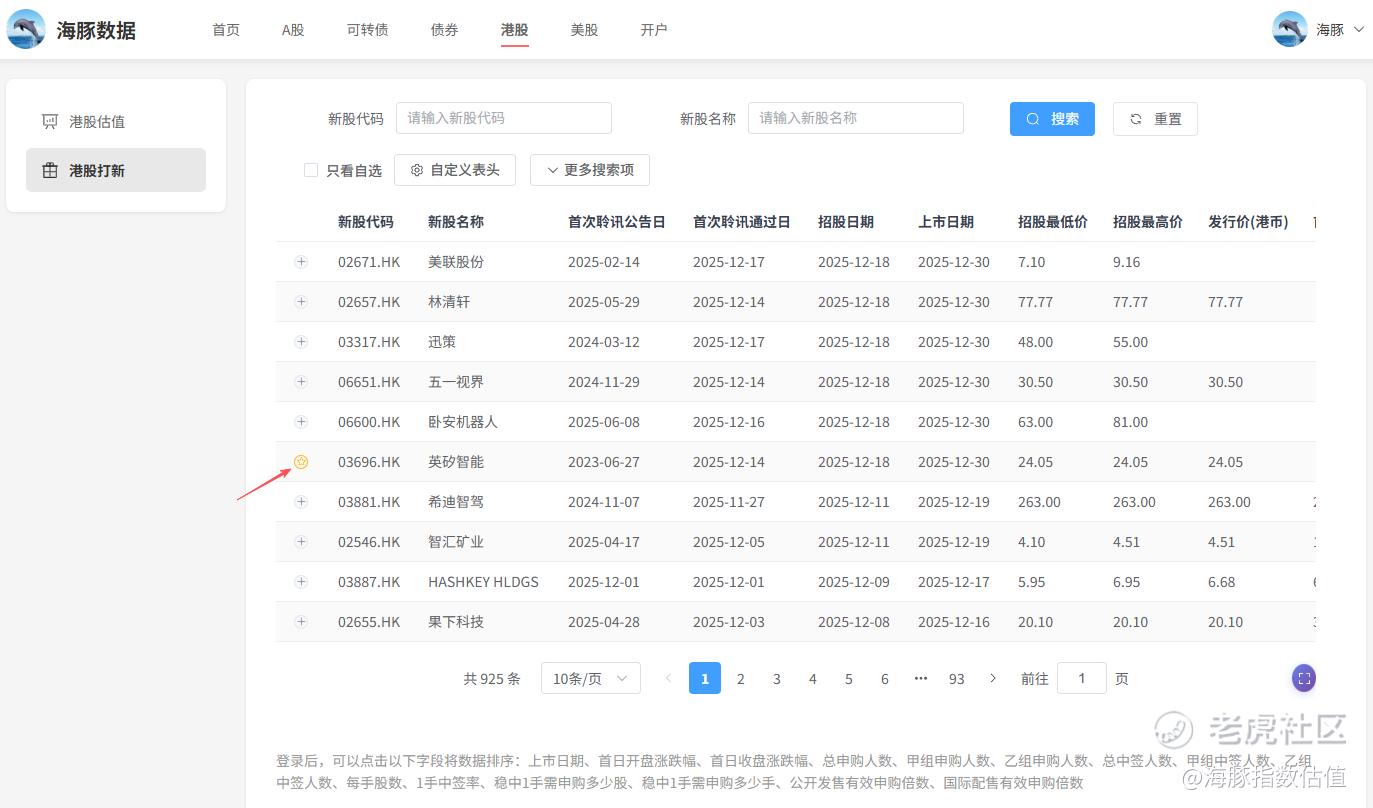Image resolution: width=1373 pixels, height=808 pixels.
Task: Open the 海豚 user account dropdown
Action: pyautogui.click(x=1339, y=30)
